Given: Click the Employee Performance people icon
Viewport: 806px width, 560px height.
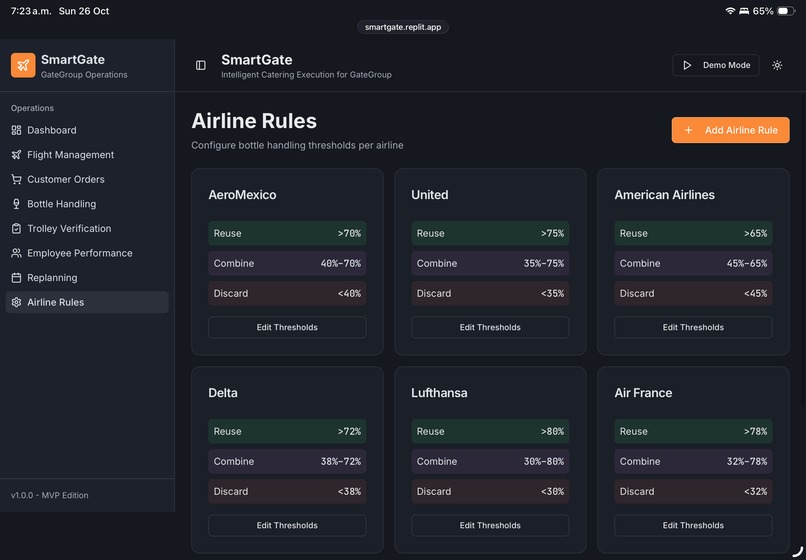Looking at the screenshot, I should pyautogui.click(x=16, y=253).
